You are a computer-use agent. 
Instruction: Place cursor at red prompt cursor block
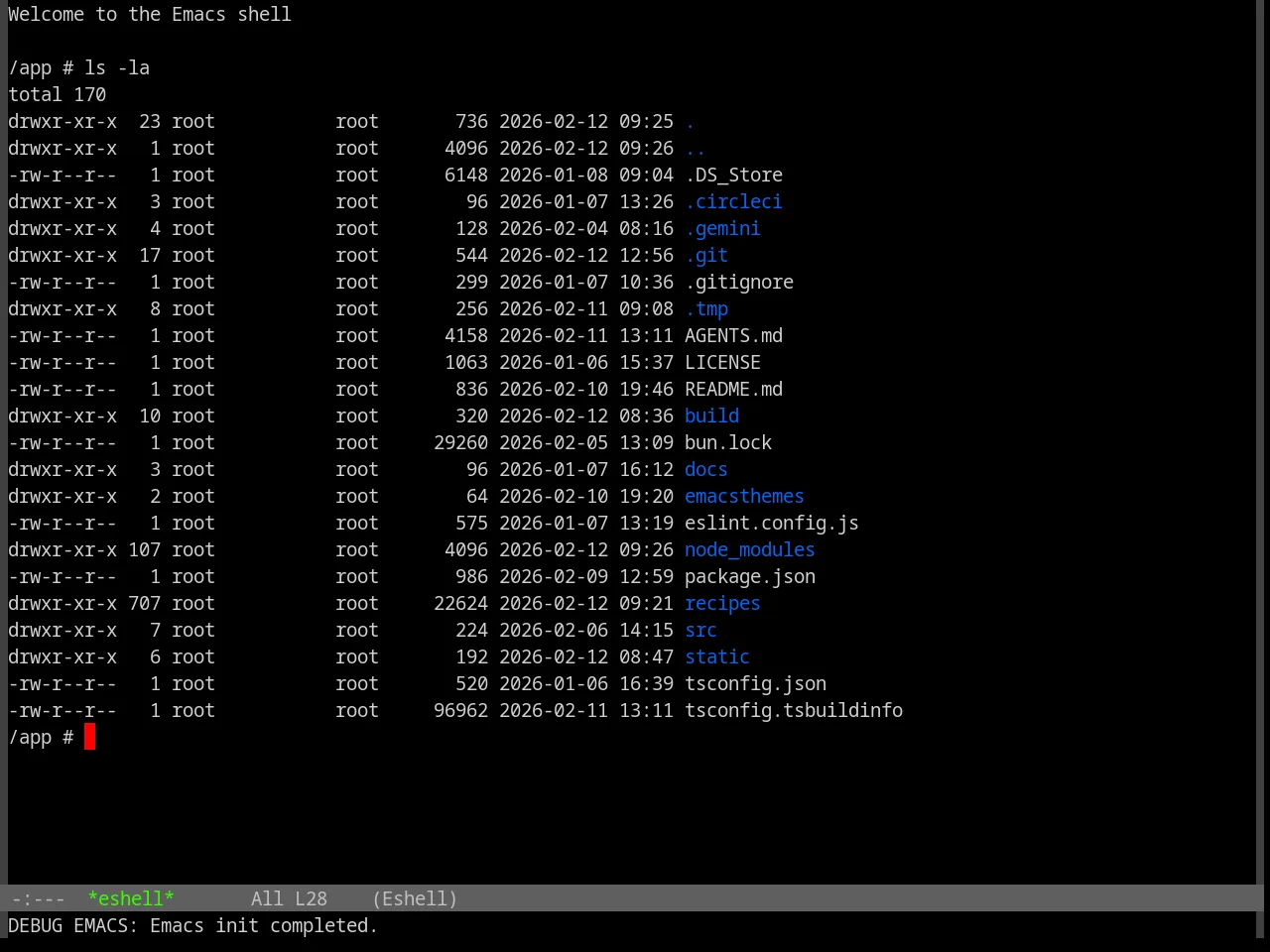click(89, 737)
